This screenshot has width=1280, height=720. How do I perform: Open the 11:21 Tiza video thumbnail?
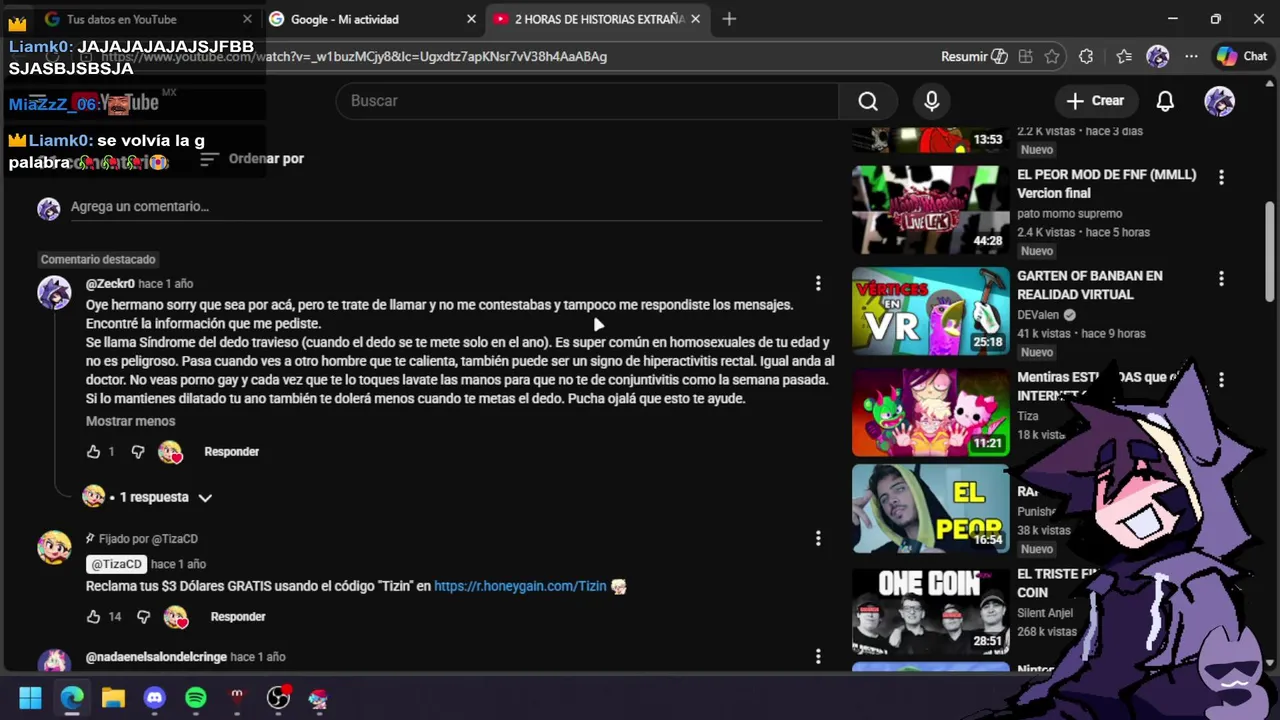(x=931, y=412)
